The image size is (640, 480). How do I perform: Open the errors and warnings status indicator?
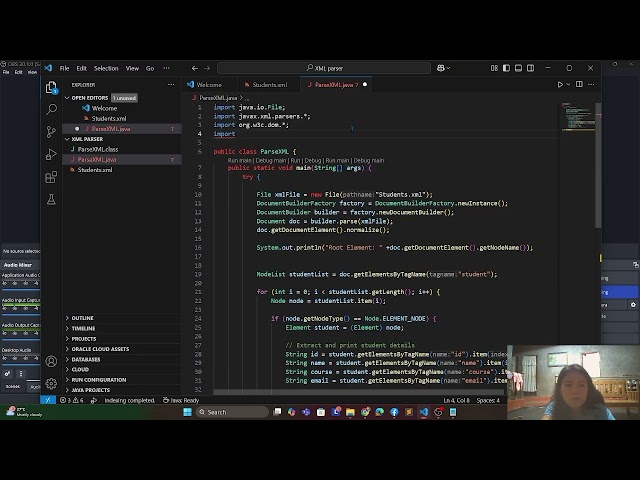[x=71, y=400]
